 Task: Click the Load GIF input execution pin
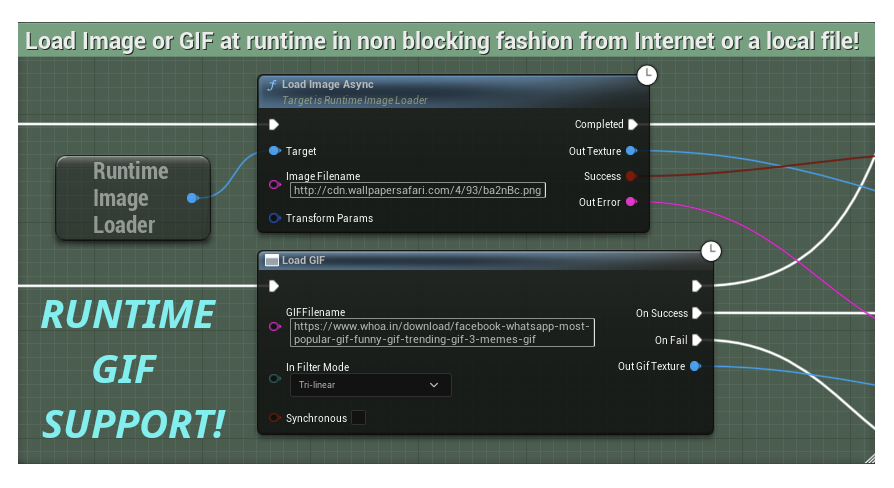tap(274, 286)
